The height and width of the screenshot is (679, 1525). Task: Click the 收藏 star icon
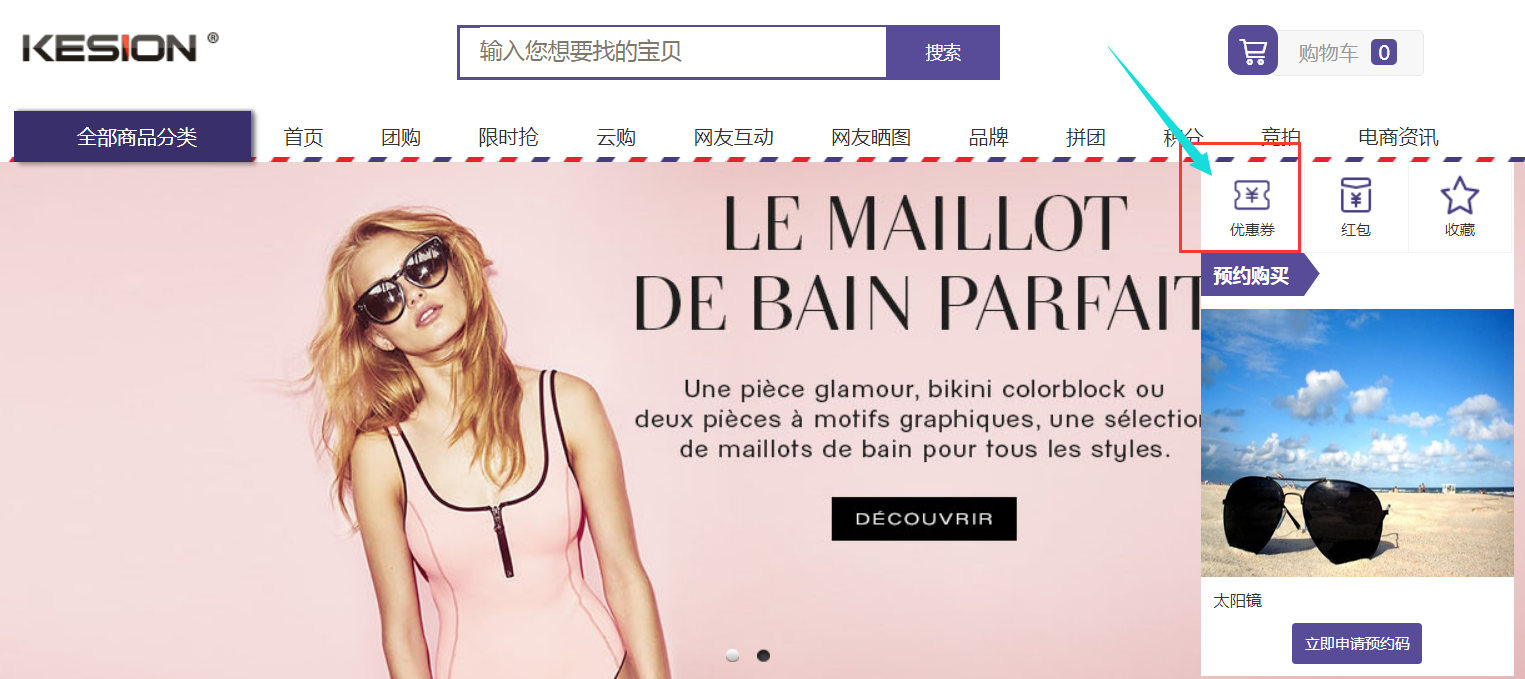point(1459,195)
